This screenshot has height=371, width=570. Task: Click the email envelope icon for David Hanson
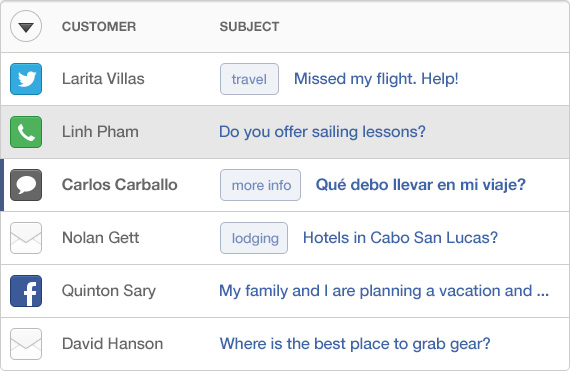click(x=26, y=344)
